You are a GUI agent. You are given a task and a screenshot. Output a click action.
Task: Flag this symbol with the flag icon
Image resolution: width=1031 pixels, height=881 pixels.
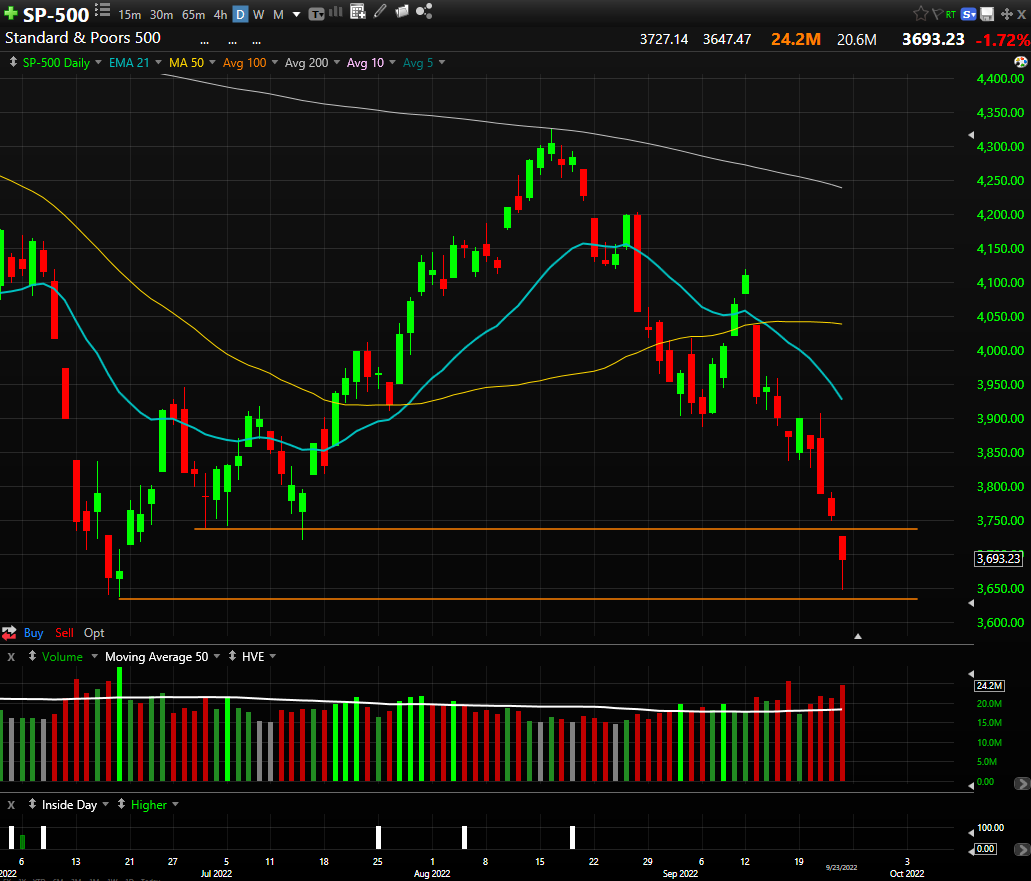coord(937,13)
